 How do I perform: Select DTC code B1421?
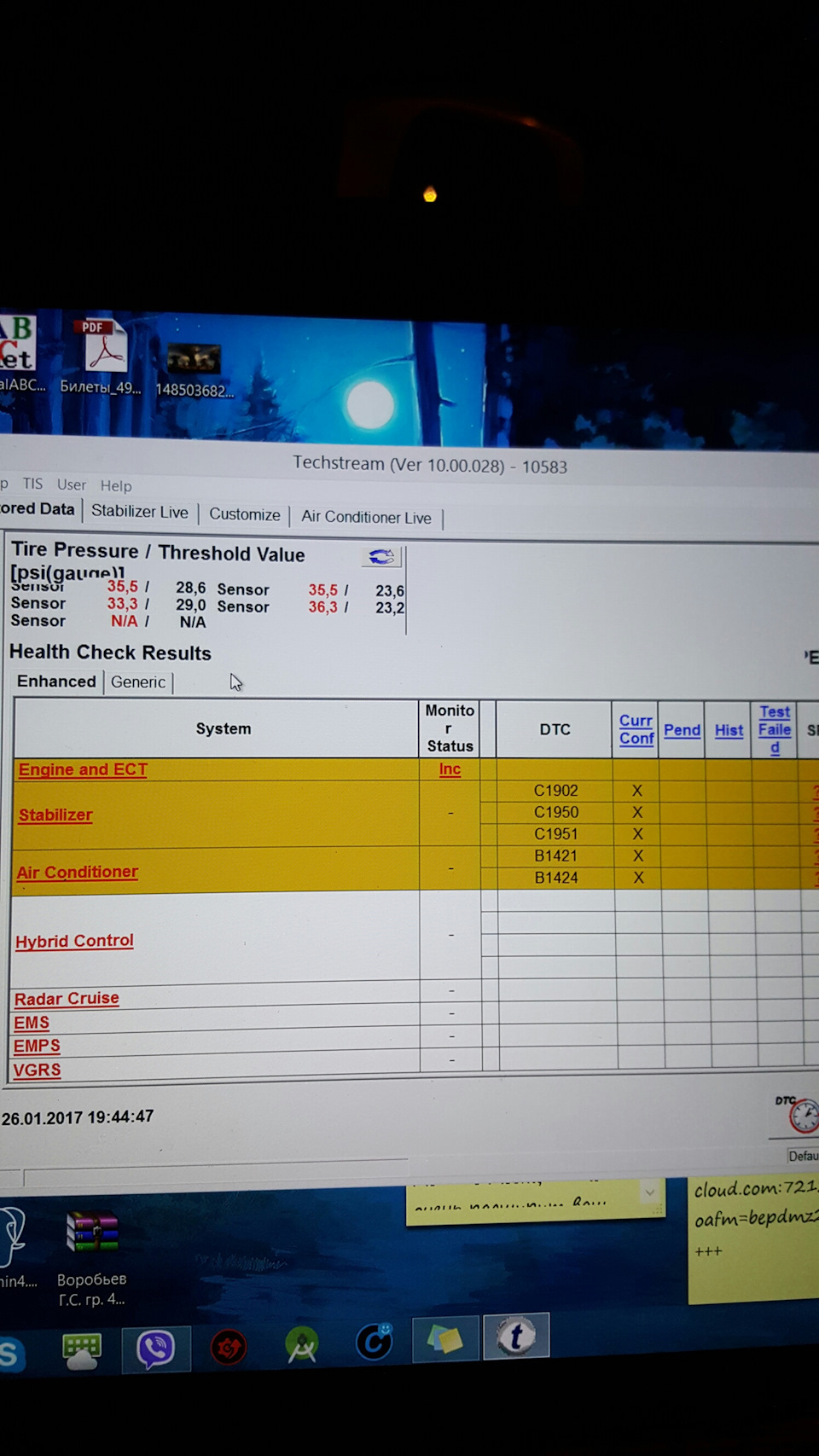click(x=555, y=856)
